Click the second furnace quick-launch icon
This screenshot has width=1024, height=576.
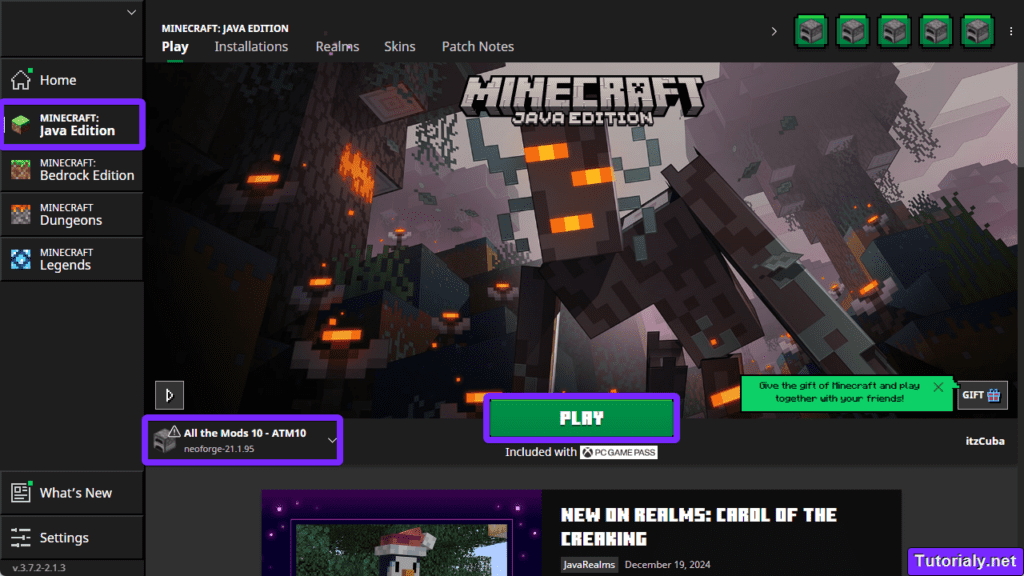coord(852,31)
